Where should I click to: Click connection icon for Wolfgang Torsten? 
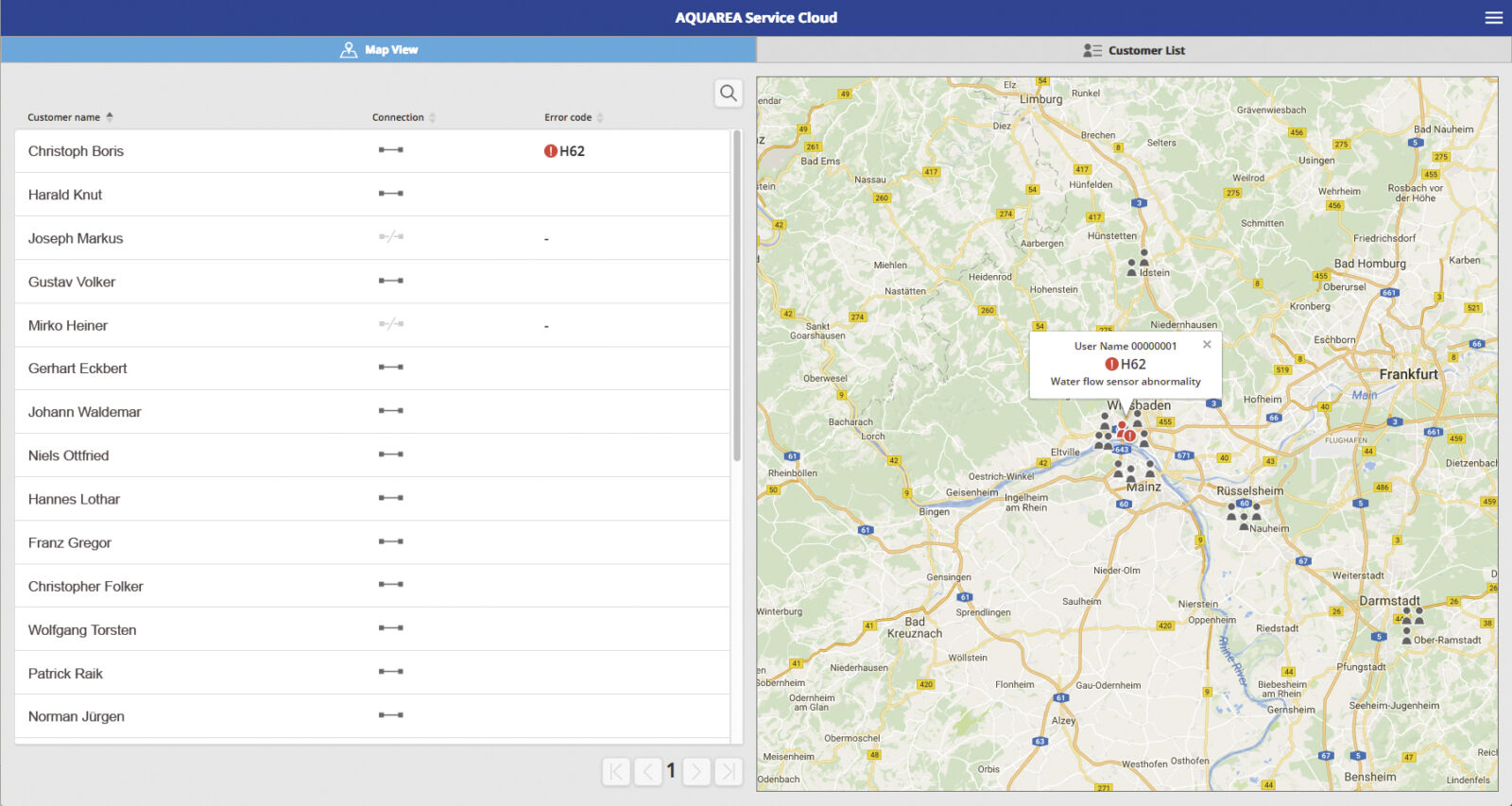[391, 628]
